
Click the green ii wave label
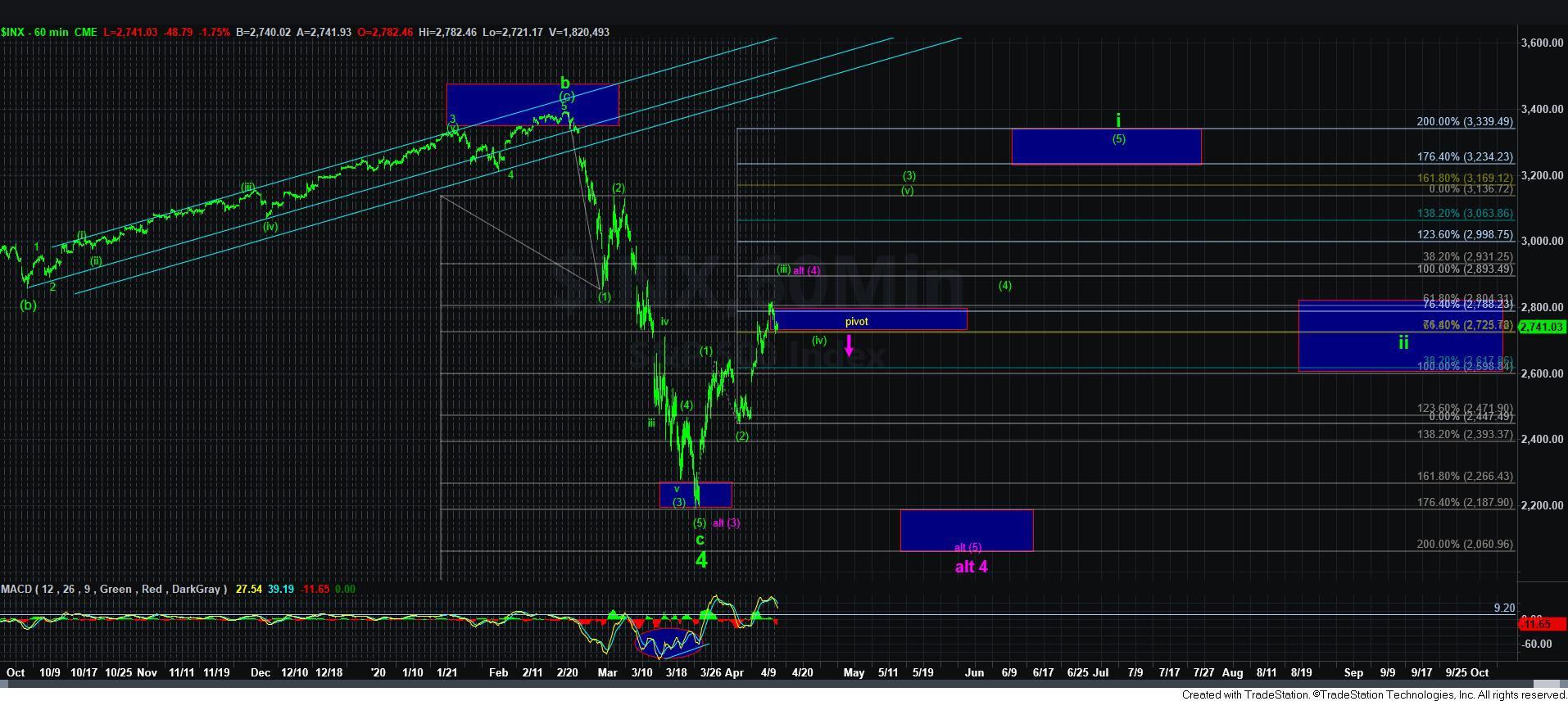coord(1403,342)
